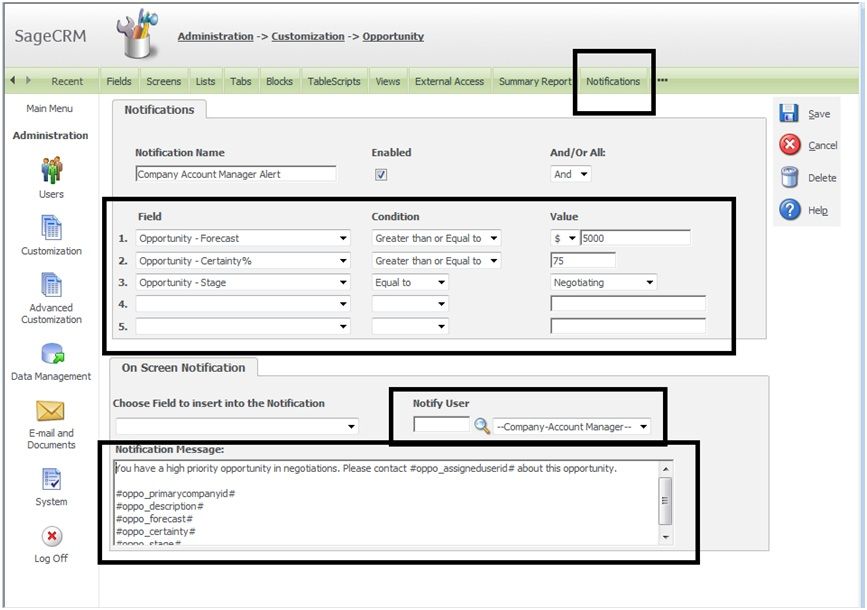The width and height of the screenshot is (867, 610).
Task: Switch to the Fields tab
Action: click(x=119, y=81)
